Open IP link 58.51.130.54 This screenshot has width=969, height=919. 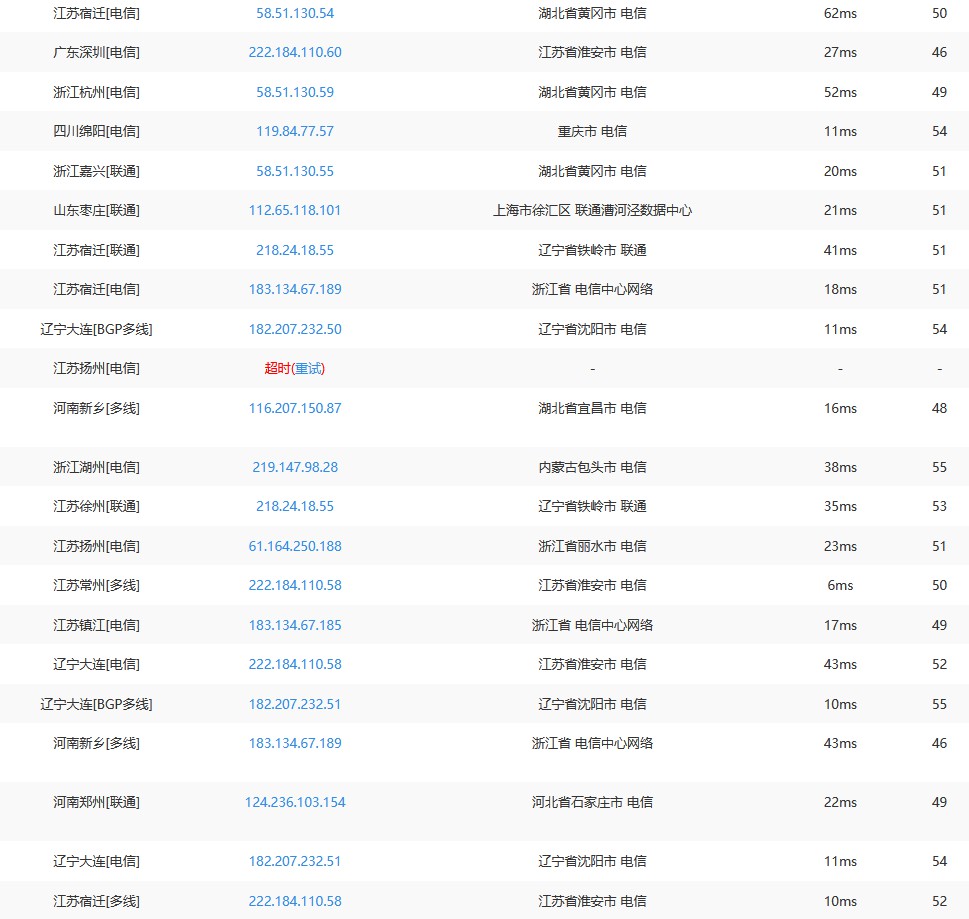click(x=295, y=13)
